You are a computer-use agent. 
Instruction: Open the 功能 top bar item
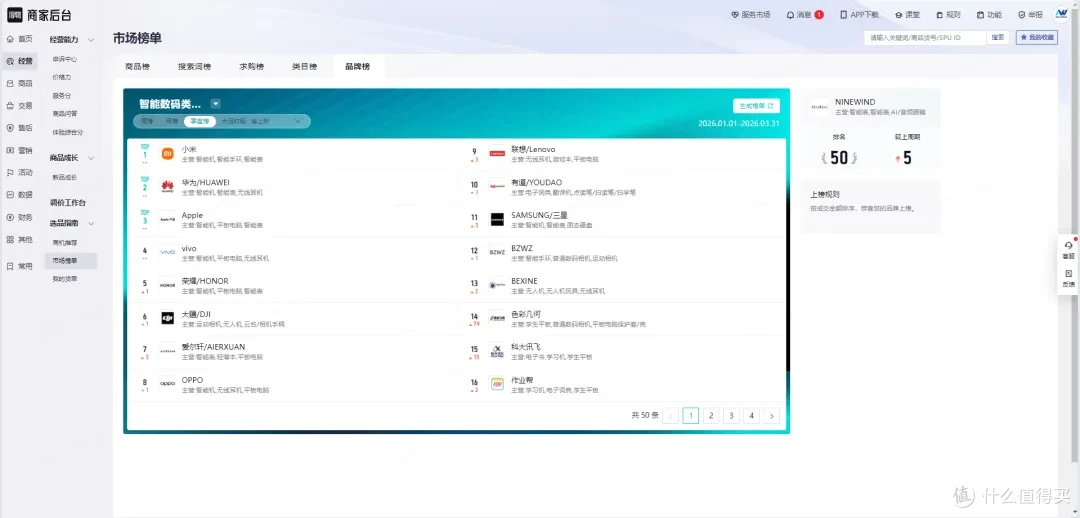989,14
